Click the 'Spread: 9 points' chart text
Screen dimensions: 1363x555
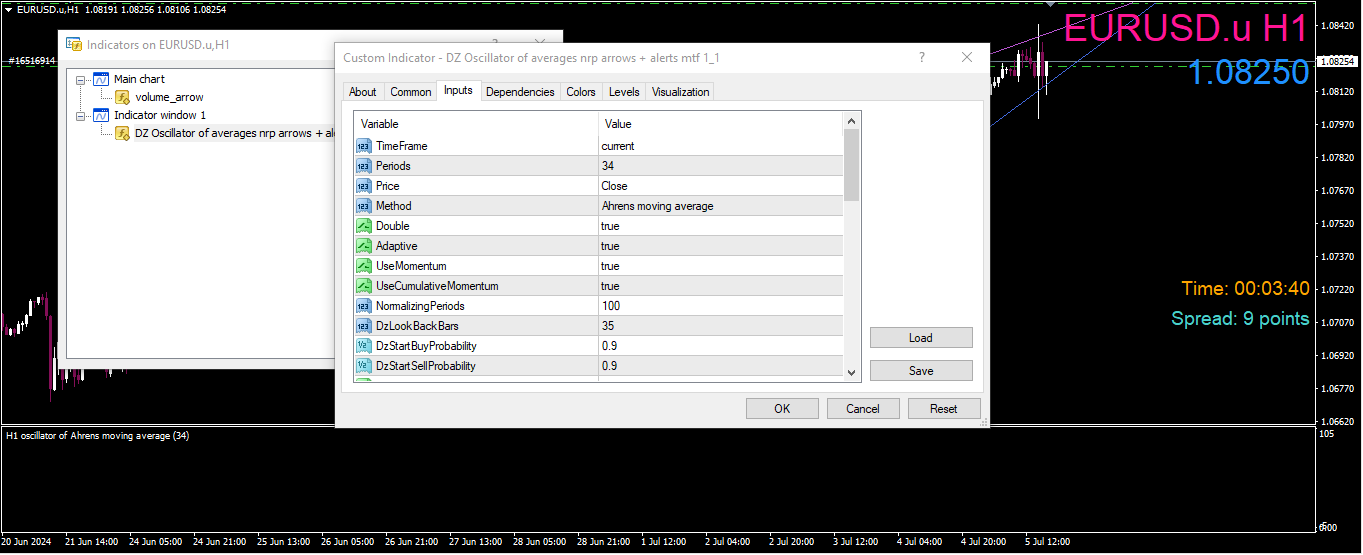point(1240,319)
